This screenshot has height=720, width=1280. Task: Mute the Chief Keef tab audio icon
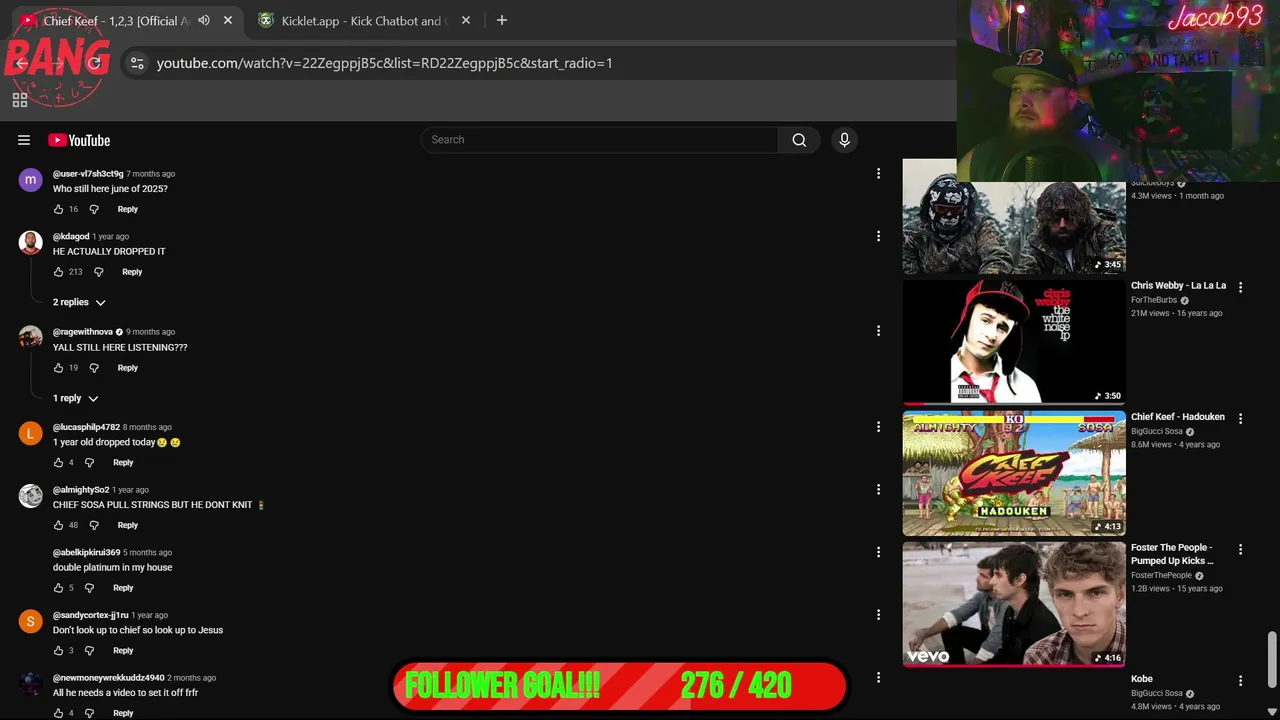tap(204, 20)
